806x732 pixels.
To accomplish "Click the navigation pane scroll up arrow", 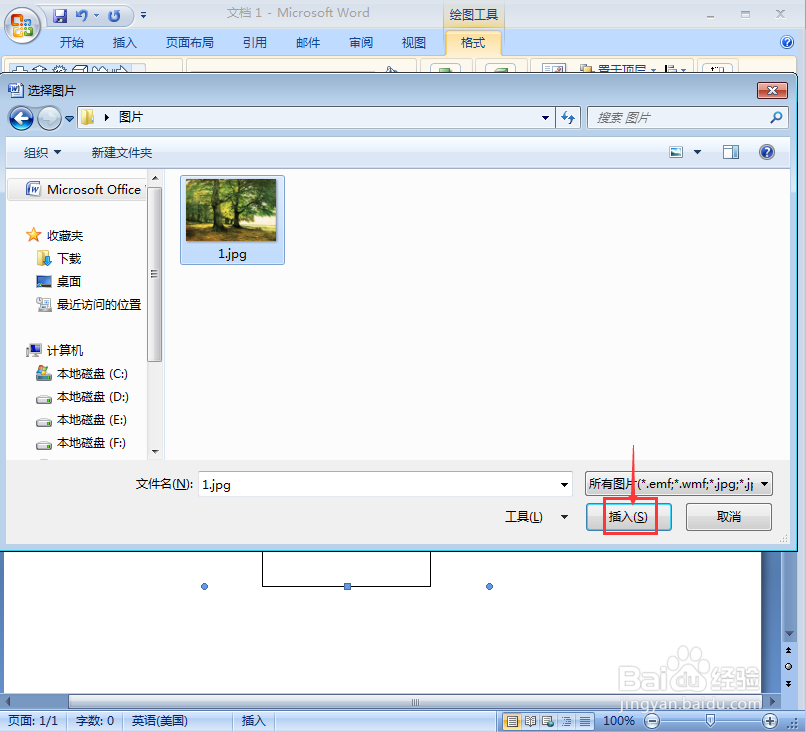I will click(155, 178).
